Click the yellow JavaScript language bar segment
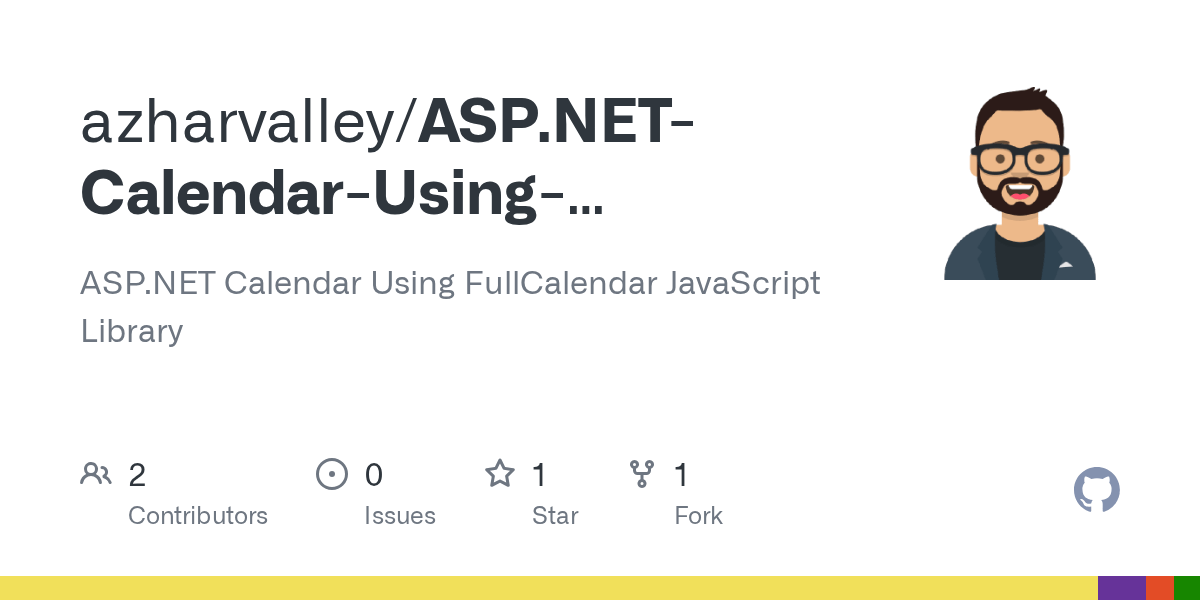The width and height of the screenshot is (1200, 600). (x=549, y=588)
